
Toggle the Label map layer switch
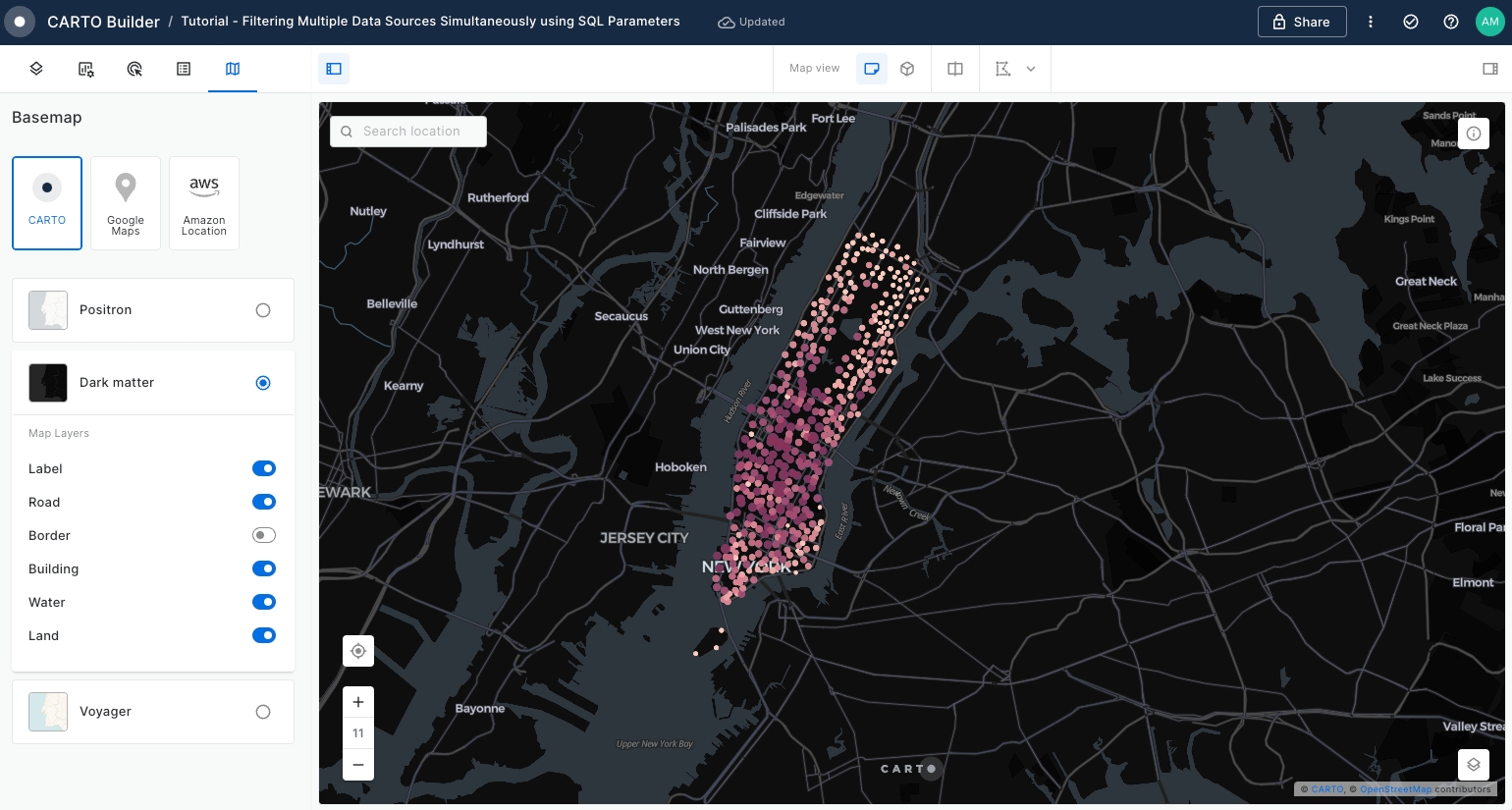tap(264, 468)
